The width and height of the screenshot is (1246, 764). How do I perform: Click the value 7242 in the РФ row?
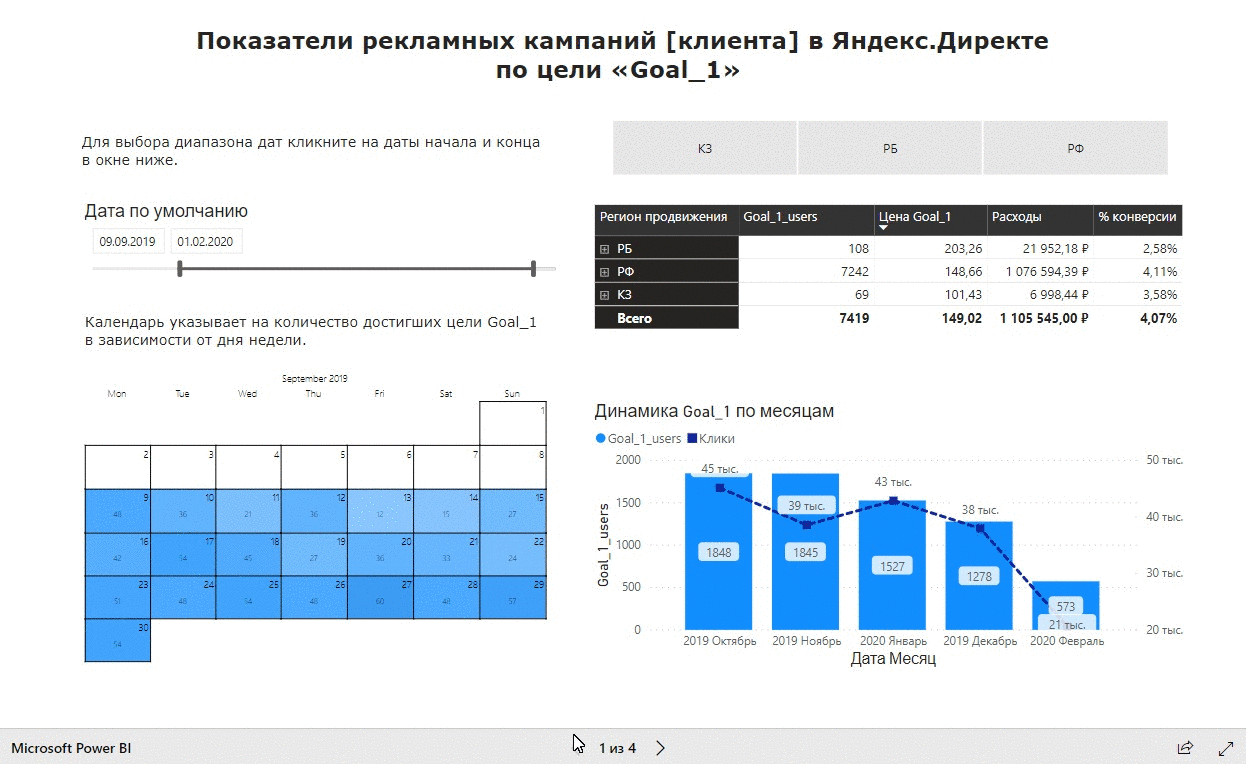(x=855, y=272)
